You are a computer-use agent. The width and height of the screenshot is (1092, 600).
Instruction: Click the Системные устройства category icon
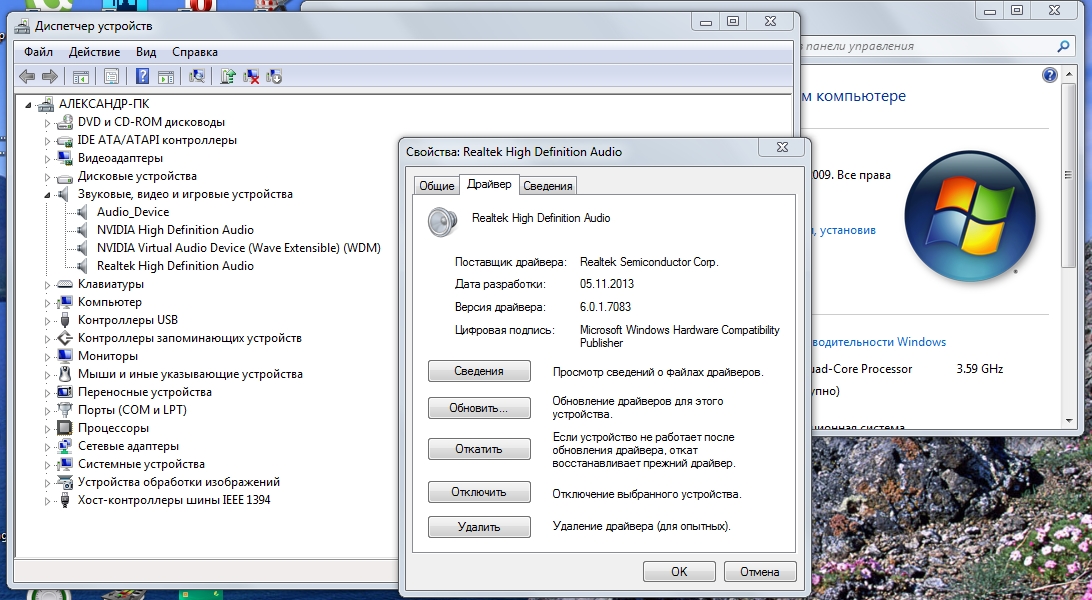coord(64,464)
